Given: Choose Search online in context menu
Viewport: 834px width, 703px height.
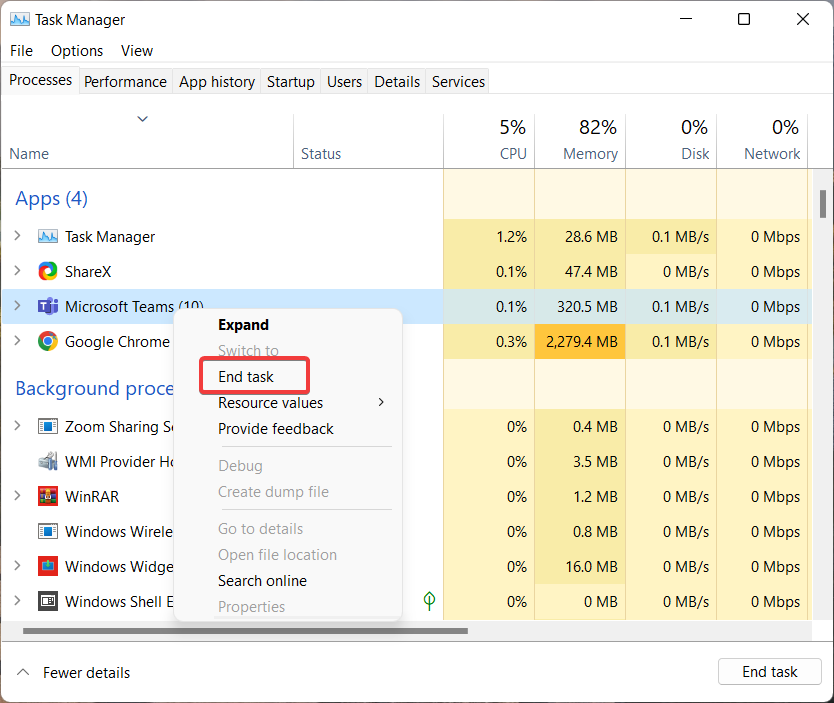Looking at the screenshot, I should [262, 581].
